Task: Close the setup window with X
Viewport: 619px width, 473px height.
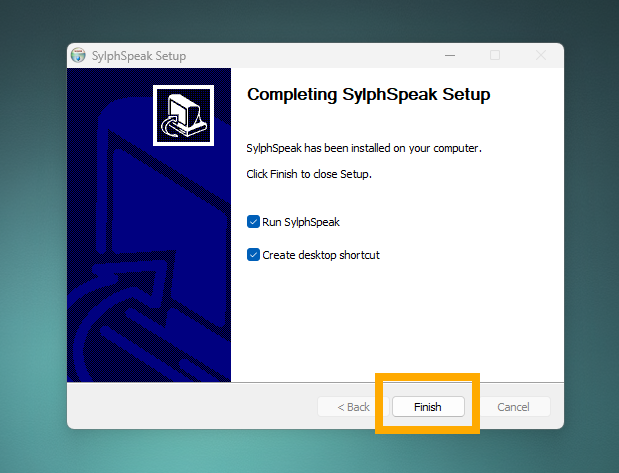Action: click(541, 55)
